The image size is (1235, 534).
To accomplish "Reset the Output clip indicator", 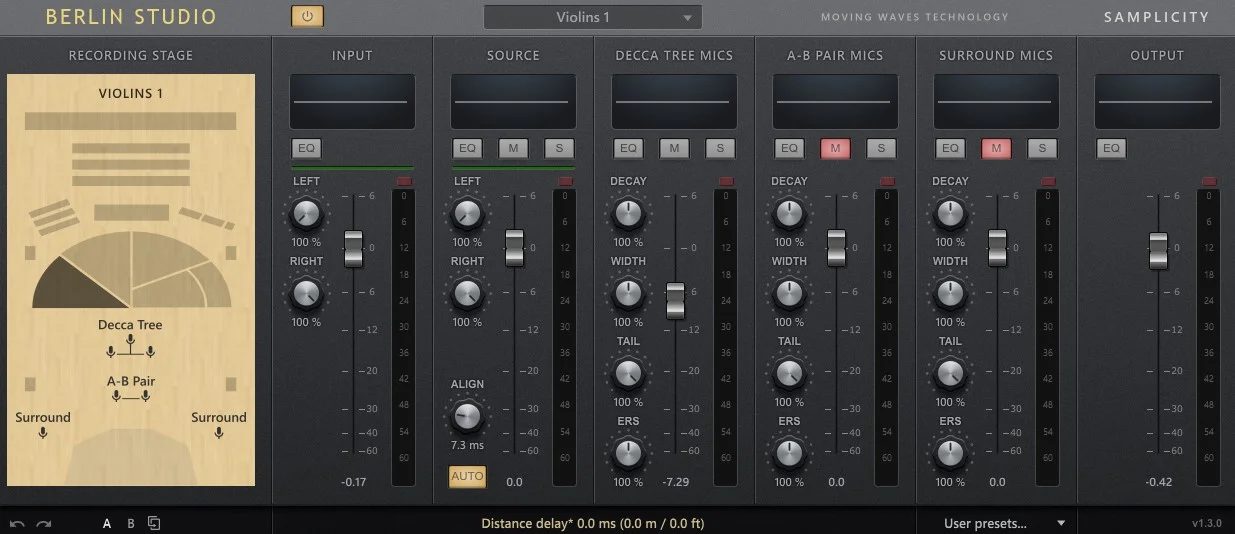I will 1209,181.
